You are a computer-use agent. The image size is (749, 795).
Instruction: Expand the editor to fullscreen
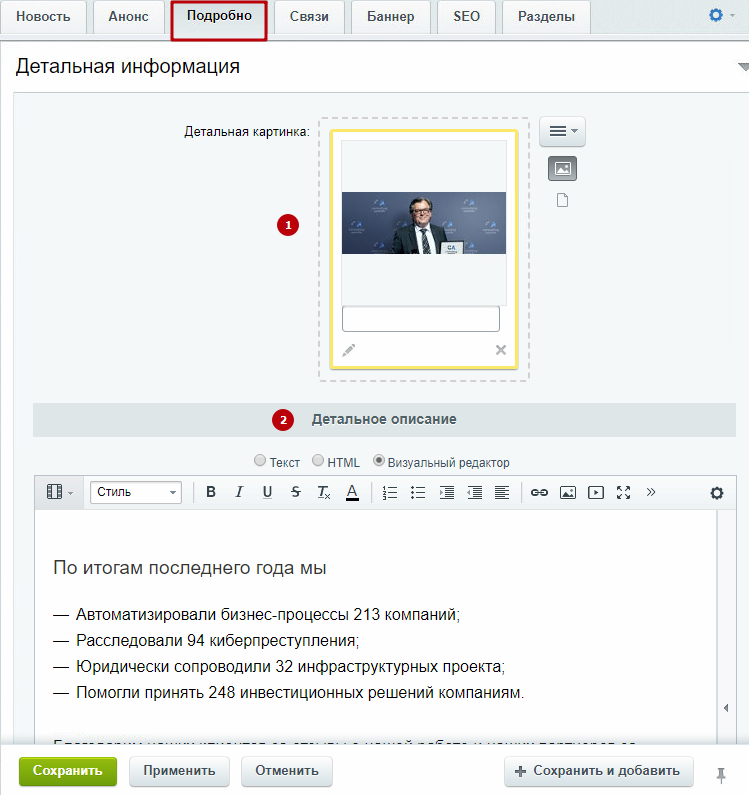pyautogui.click(x=623, y=492)
